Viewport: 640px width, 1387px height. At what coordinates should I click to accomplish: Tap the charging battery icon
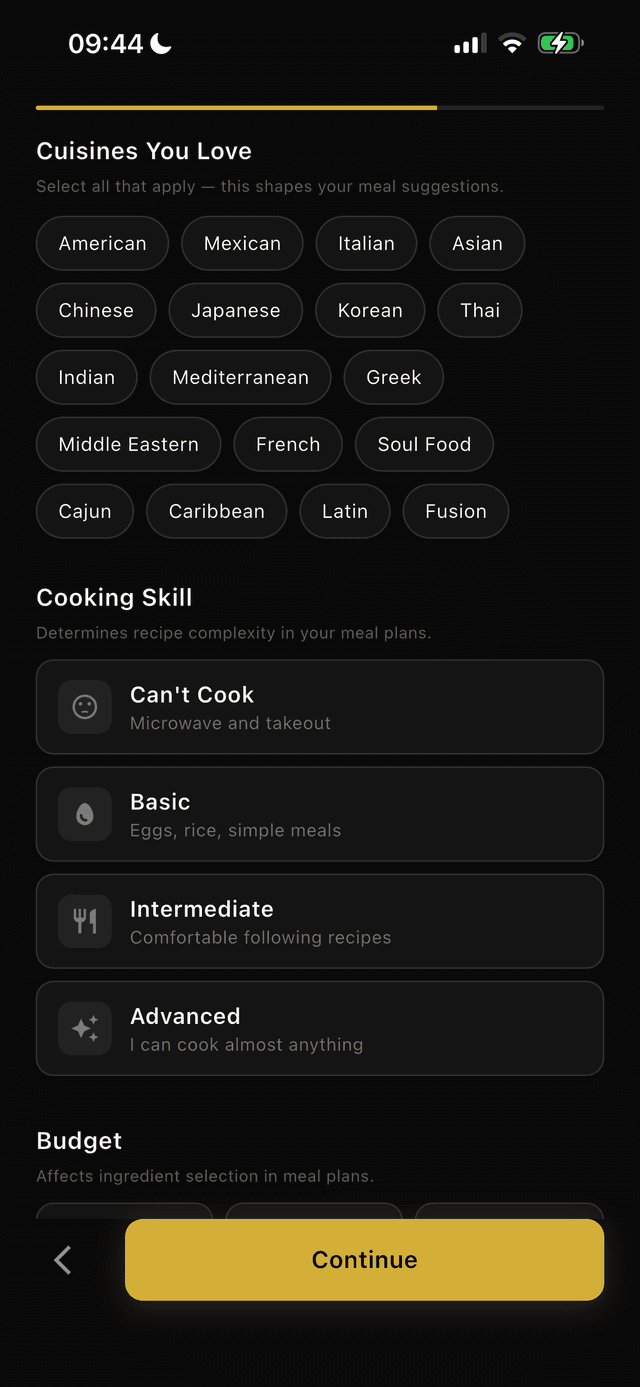point(559,43)
